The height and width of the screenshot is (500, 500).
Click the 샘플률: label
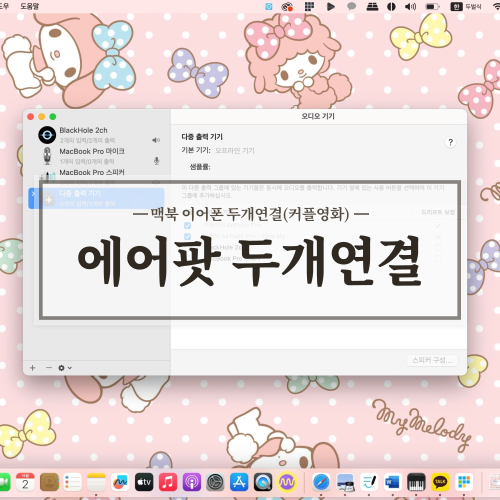tap(200, 167)
